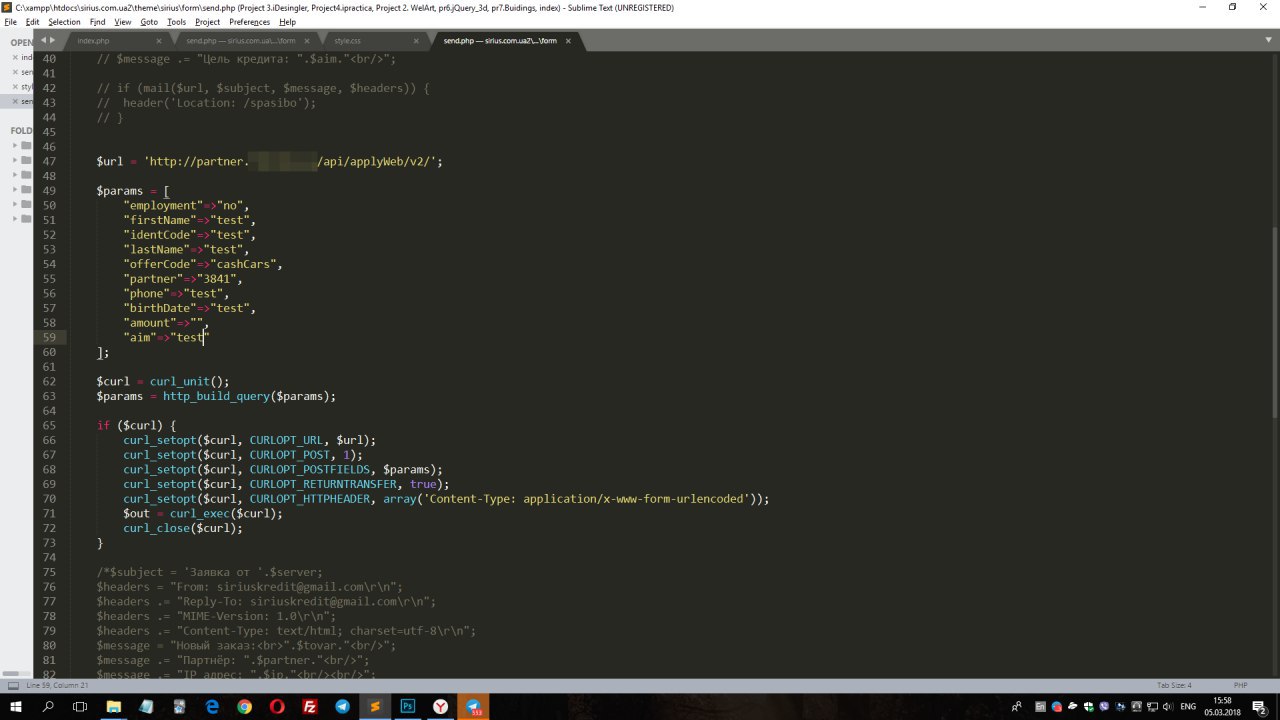The height and width of the screenshot is (720, 1280).
Task: Open the Edit menu
Action: (x=33, y=22)
